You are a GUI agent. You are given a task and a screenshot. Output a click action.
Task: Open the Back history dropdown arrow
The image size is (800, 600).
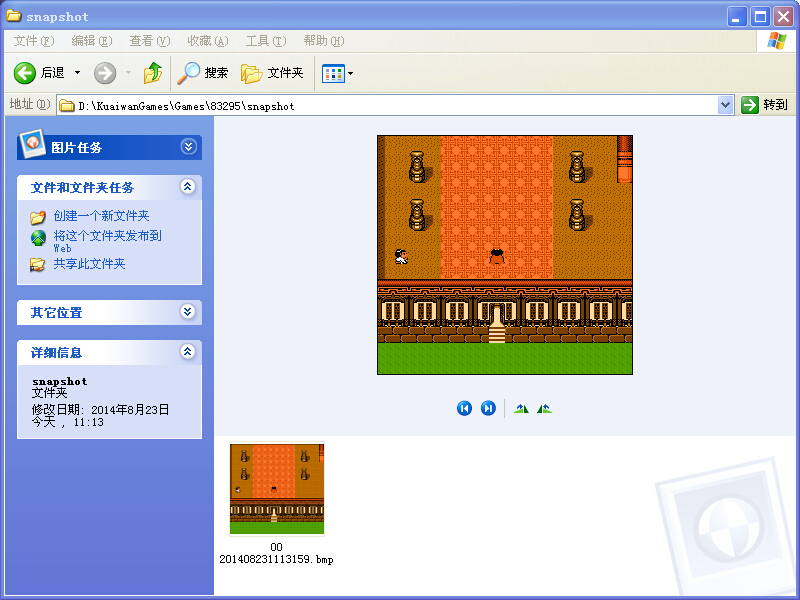(x=78, y=73)
